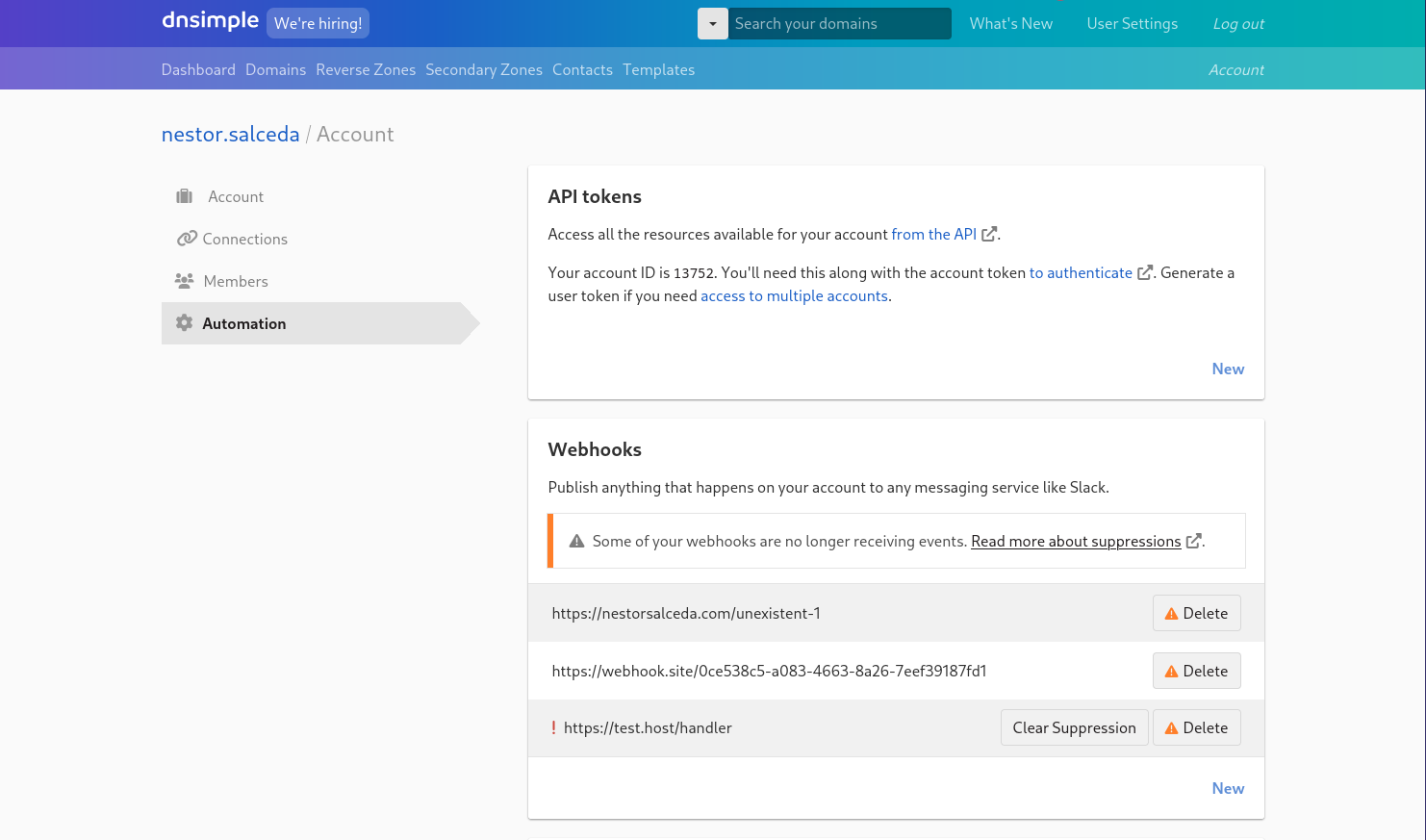Open the Templates navigation item
1426x840 pixels.
[658, 69]
